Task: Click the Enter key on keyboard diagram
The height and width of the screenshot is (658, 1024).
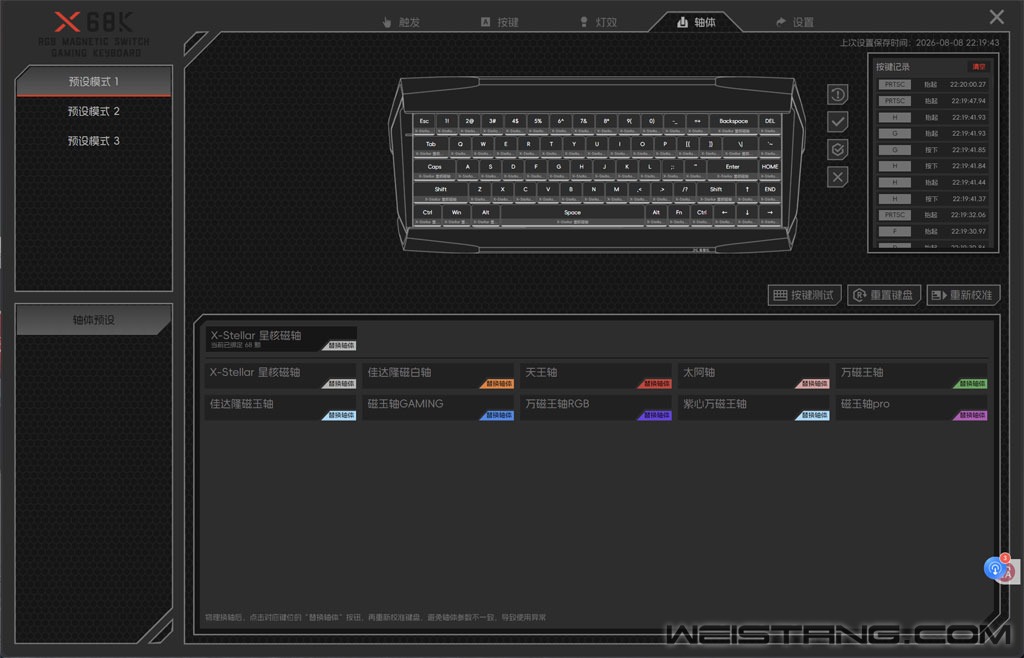Action: [732, 169]
